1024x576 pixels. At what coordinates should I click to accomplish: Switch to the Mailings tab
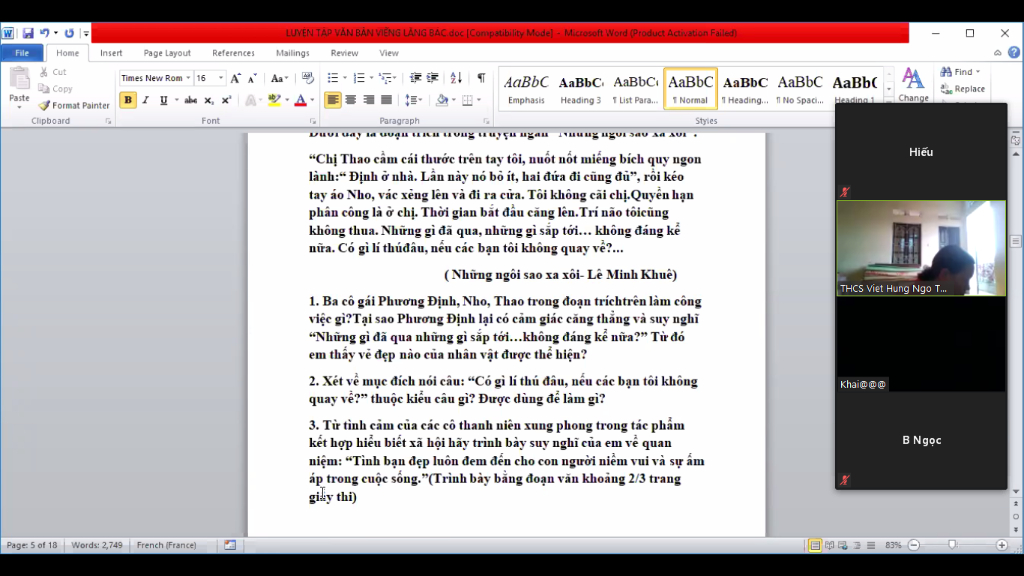point(293,53)
